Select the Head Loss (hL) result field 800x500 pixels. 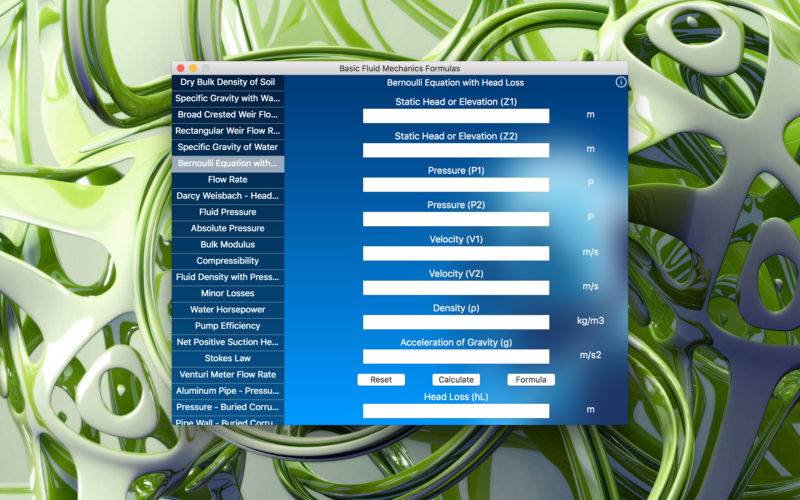point(456,411)
